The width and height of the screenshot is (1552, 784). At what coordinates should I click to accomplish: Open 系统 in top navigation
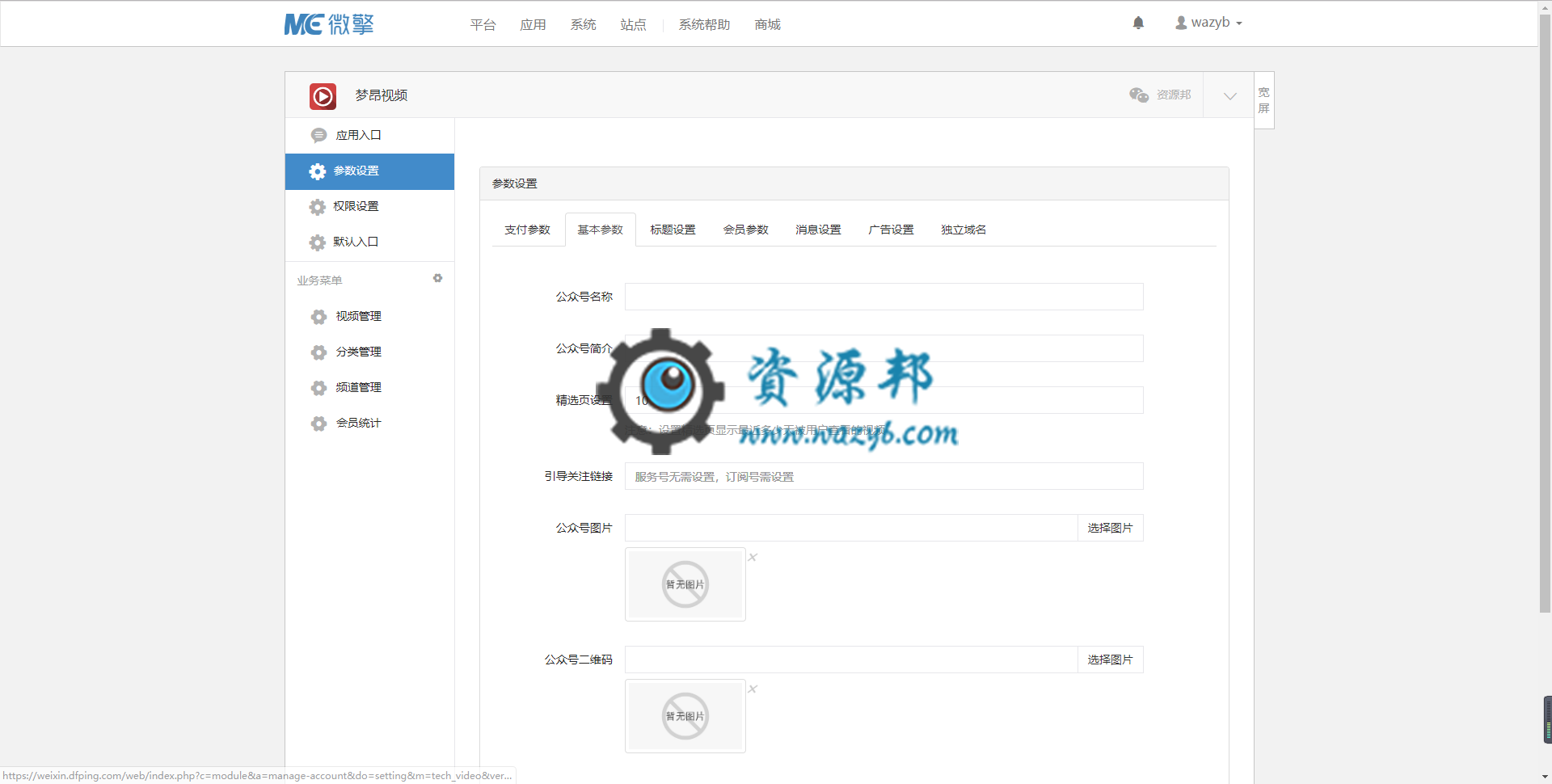[x=583, y=25]
